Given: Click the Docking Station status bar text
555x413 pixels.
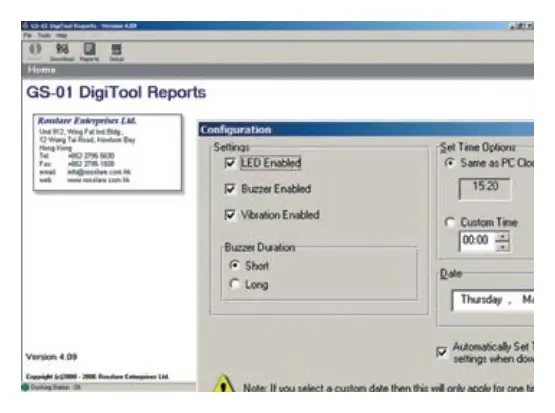Looking at the screenshot, I should pos(56,387).
